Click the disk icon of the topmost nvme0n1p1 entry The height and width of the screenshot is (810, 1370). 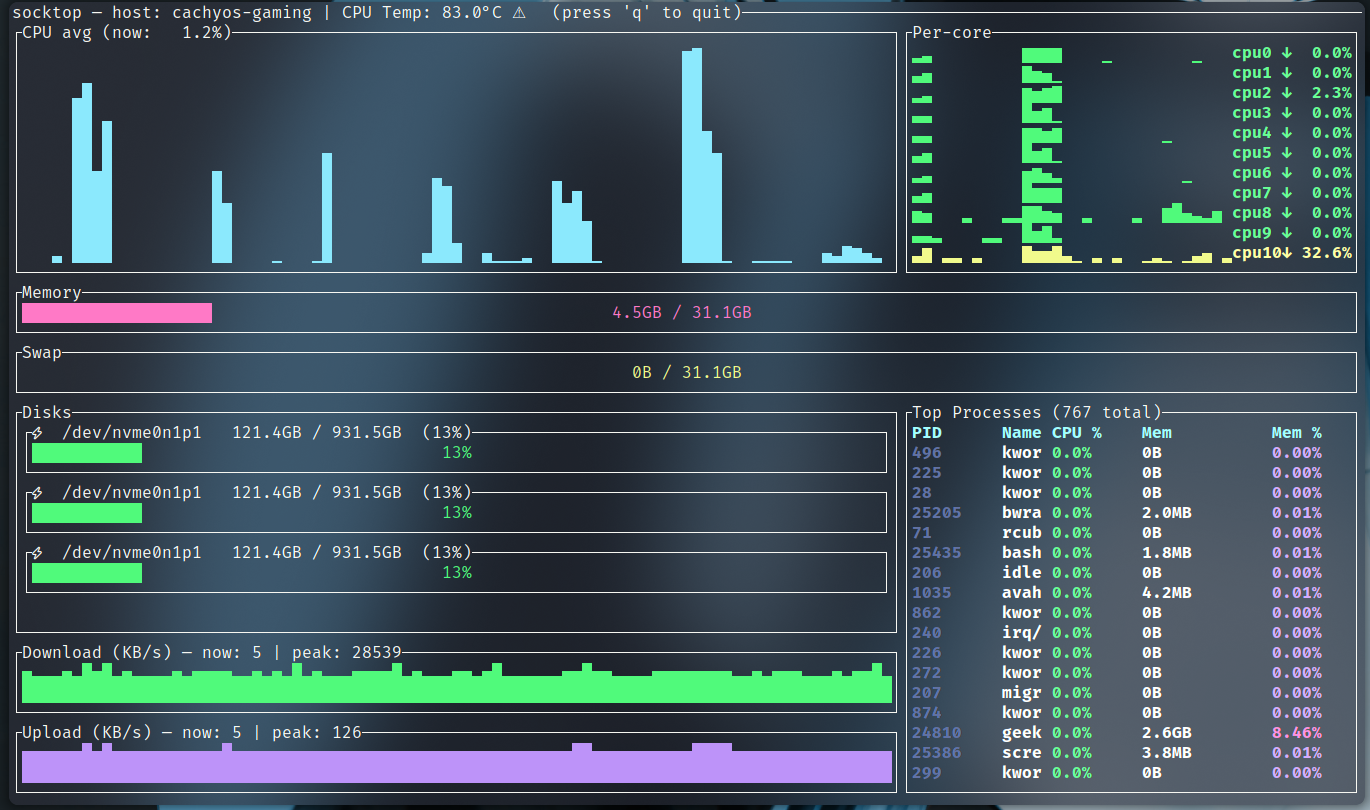pos(37,433)
